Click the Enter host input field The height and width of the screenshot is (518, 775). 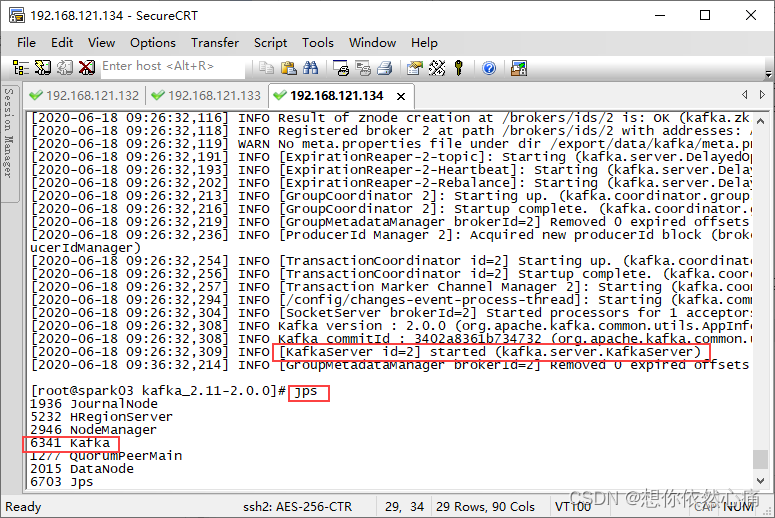click(x=172, y=66)
